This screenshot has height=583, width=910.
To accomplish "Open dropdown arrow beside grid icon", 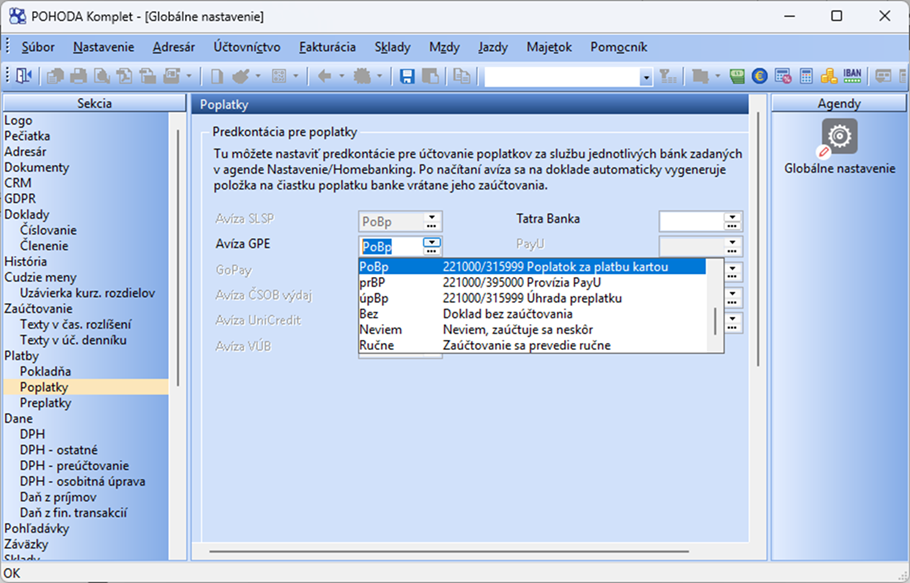I will click(295, 76).
